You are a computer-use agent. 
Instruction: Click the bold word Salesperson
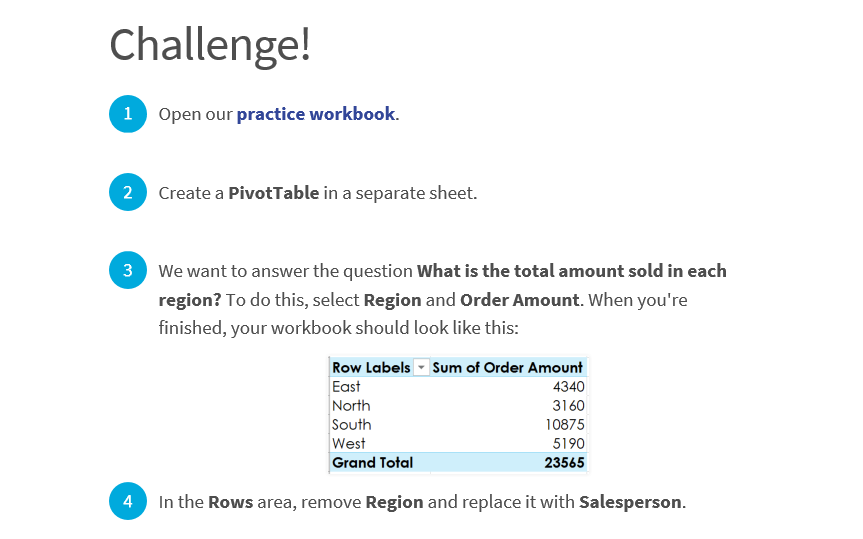630,502
